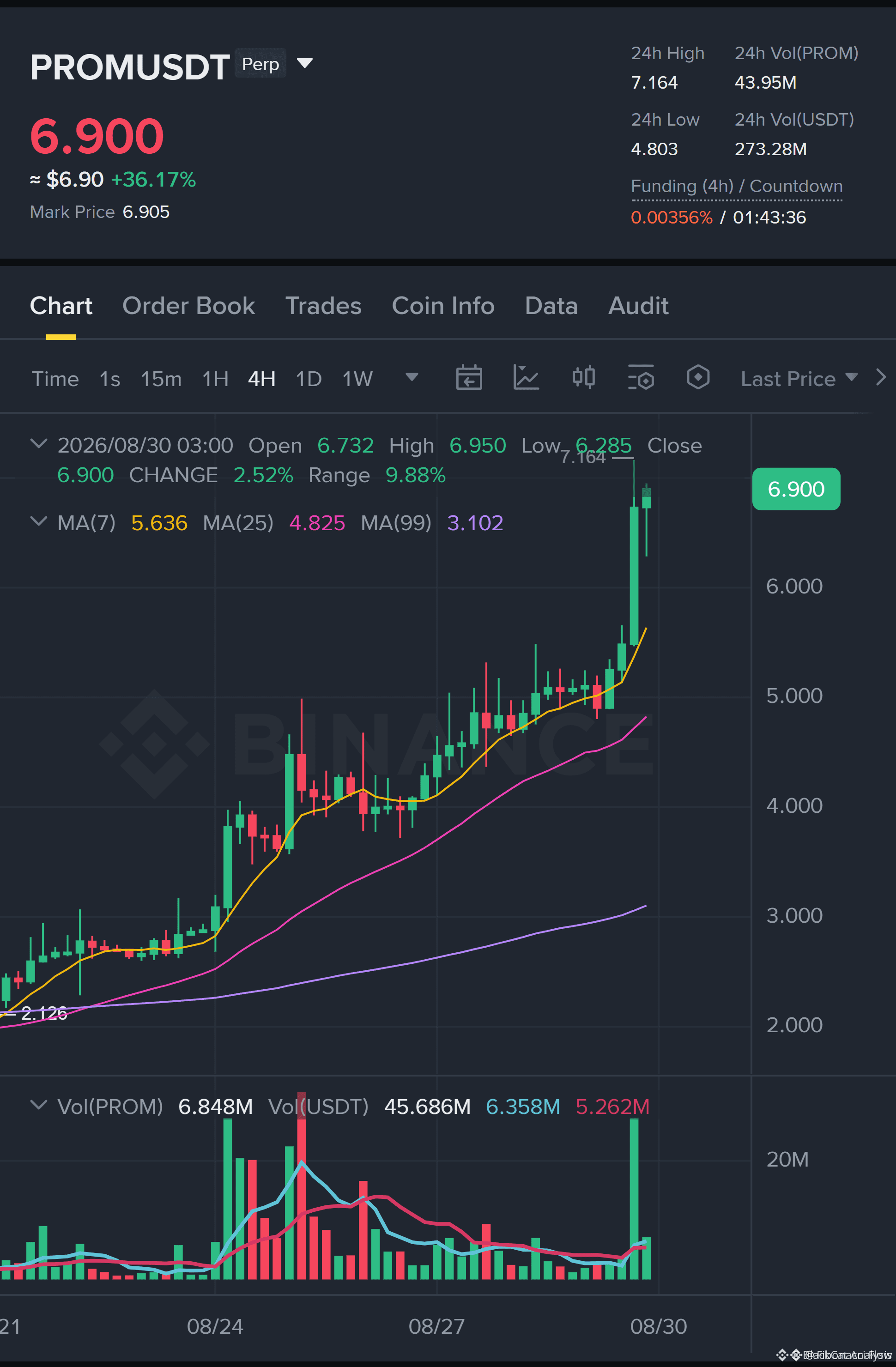
Task: Click the 08/30 date axis label
Action: click(658, 1326)
